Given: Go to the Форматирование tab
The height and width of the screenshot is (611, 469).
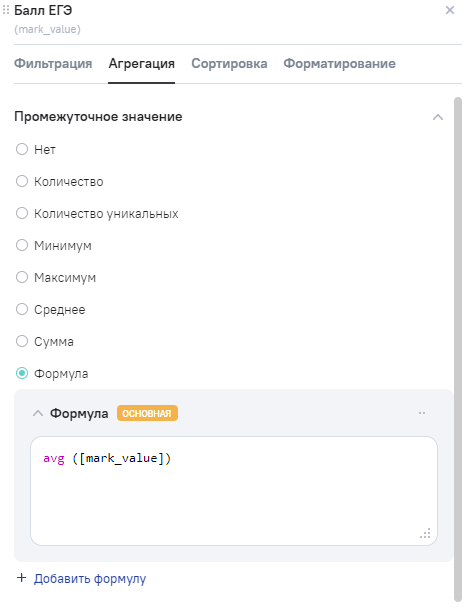Looking at the screenshot, I should coord(339,64).
